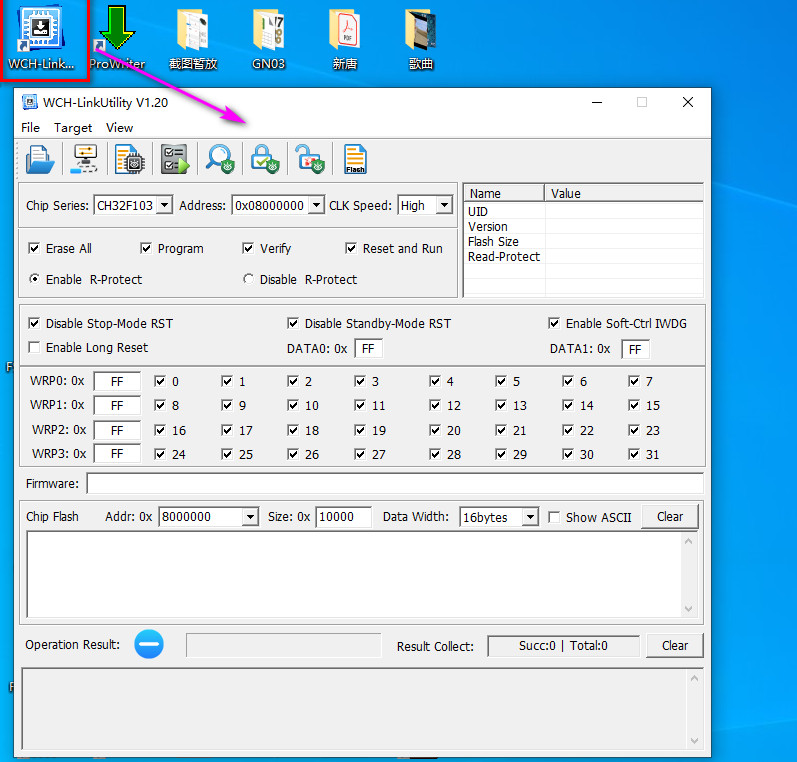Image resolution: width=797 pixels, height=762 pixels.
Task: Open the View menu
Action: pyautogui.click(x=119, y=127)
